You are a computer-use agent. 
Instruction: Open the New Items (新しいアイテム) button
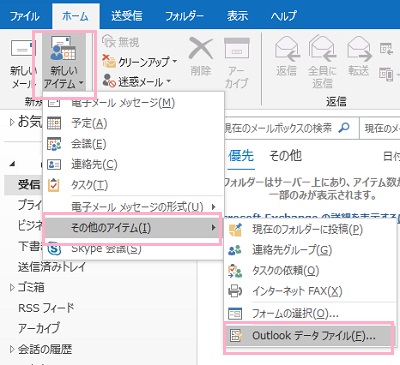63,63
